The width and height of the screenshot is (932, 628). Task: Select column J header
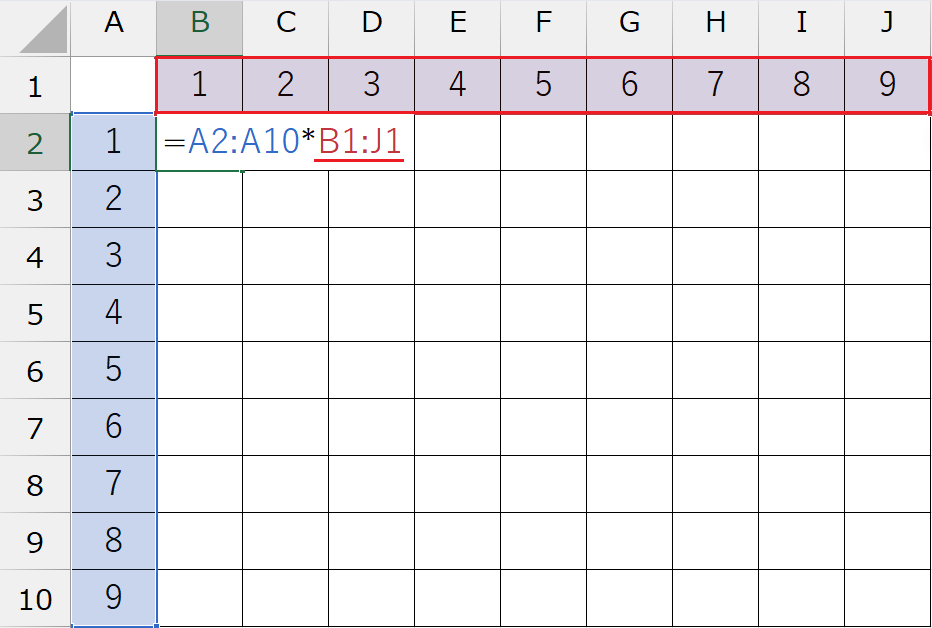[x=887, y=28]
